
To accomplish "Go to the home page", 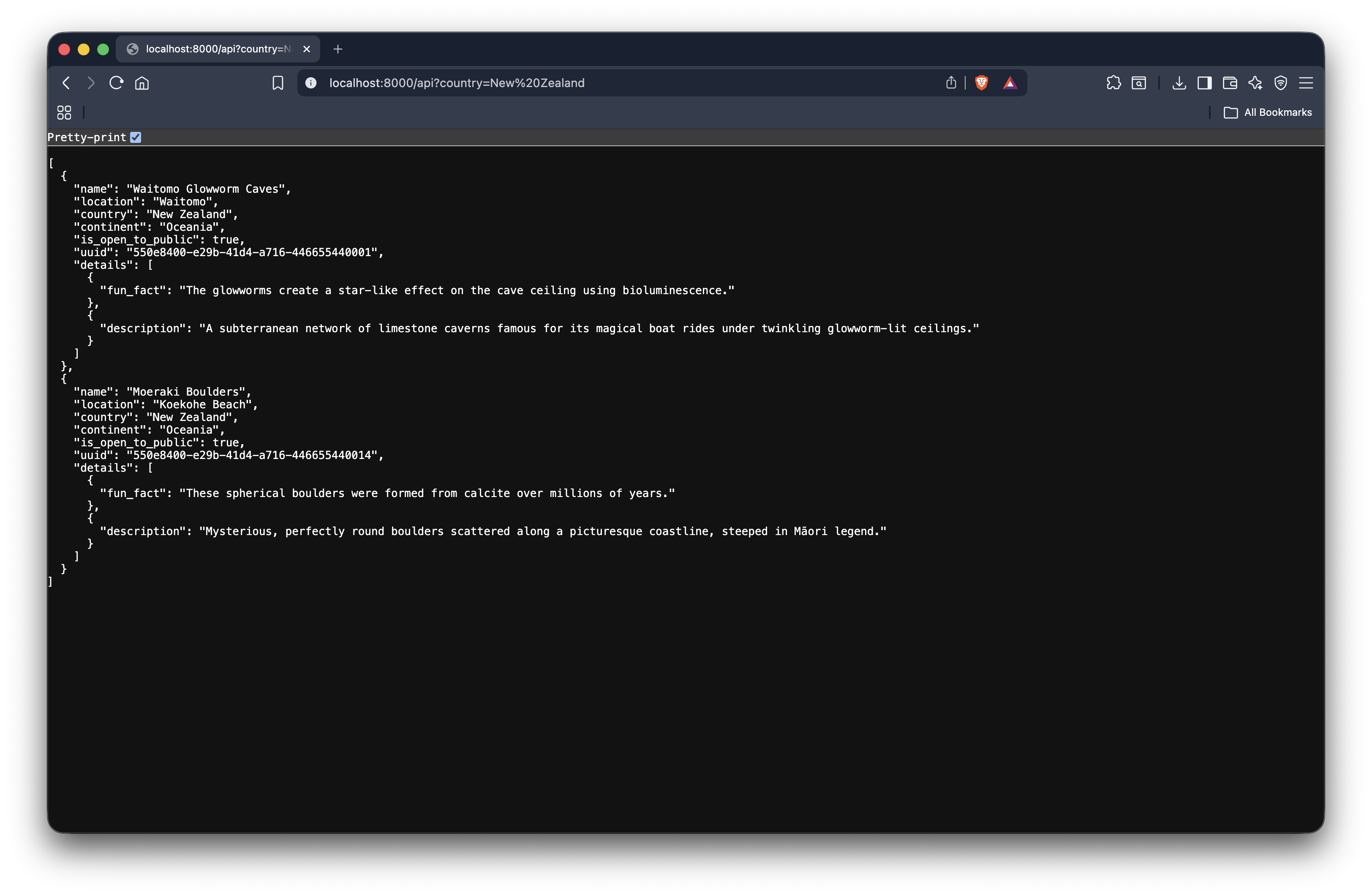I will (142, 83).
